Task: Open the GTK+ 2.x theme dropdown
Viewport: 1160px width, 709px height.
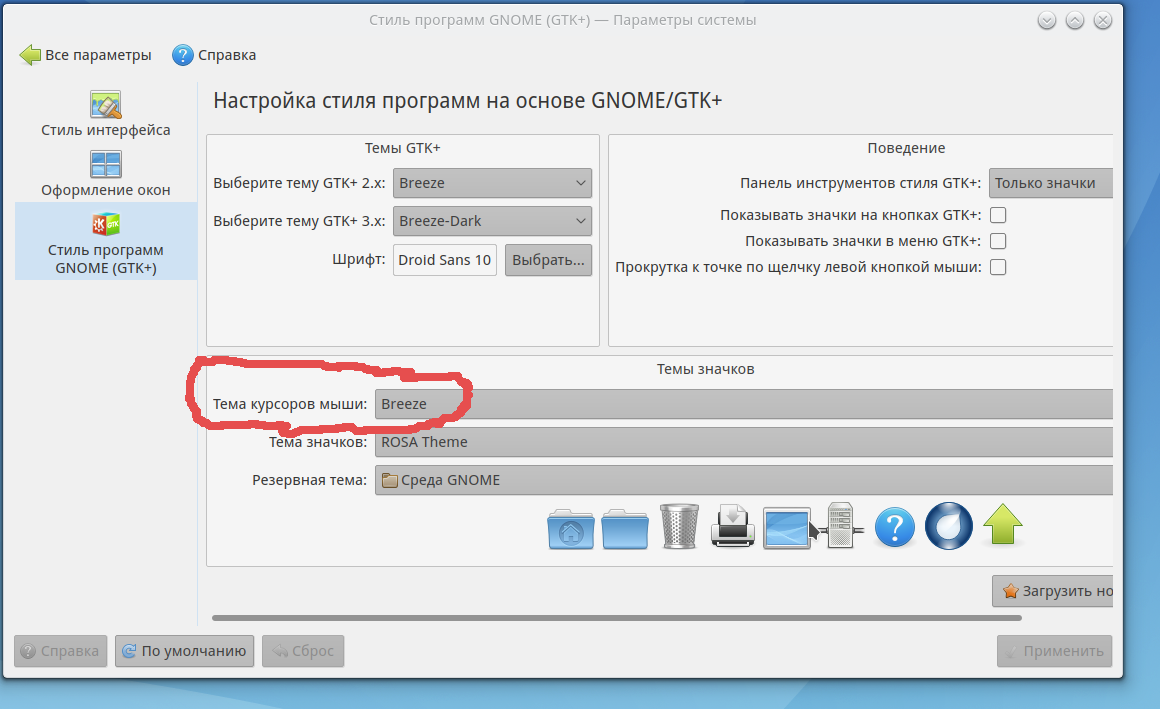Action: point(492,183)
